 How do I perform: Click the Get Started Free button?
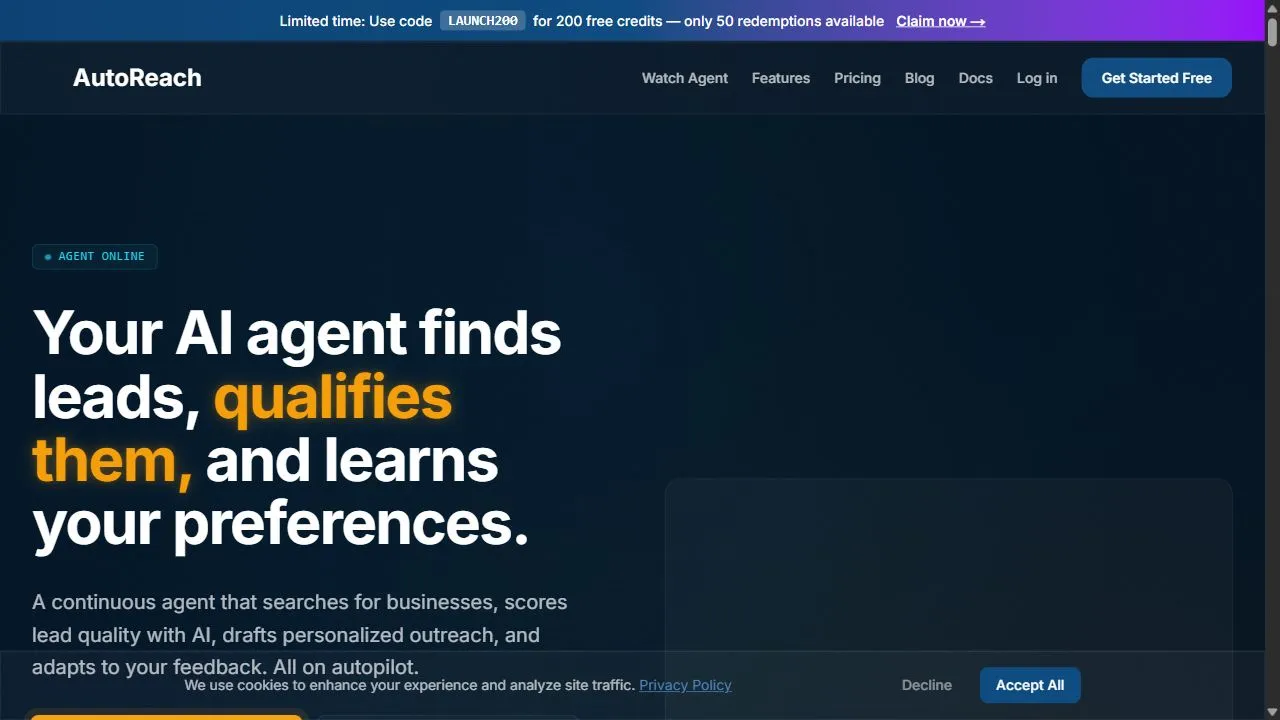click(x=1156, y=78)
